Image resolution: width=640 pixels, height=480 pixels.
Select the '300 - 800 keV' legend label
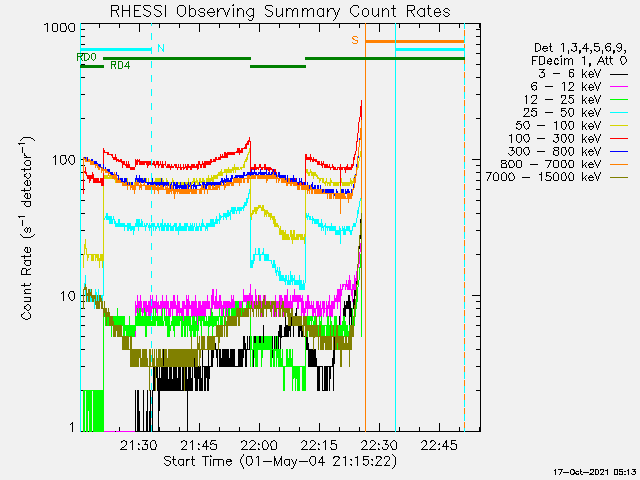click(x=555, y=151)
